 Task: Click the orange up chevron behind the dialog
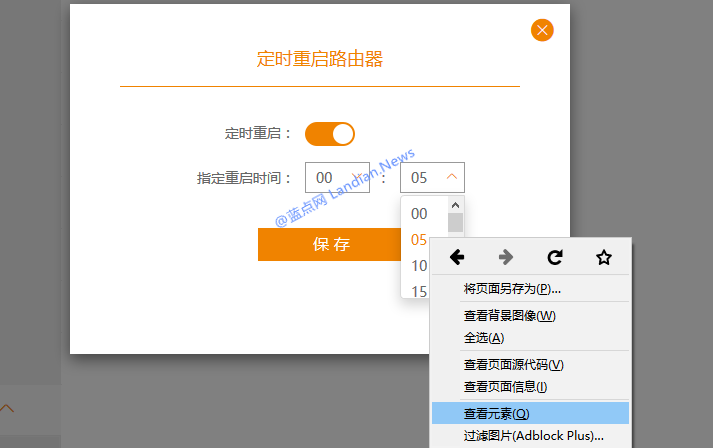[6, 408]
